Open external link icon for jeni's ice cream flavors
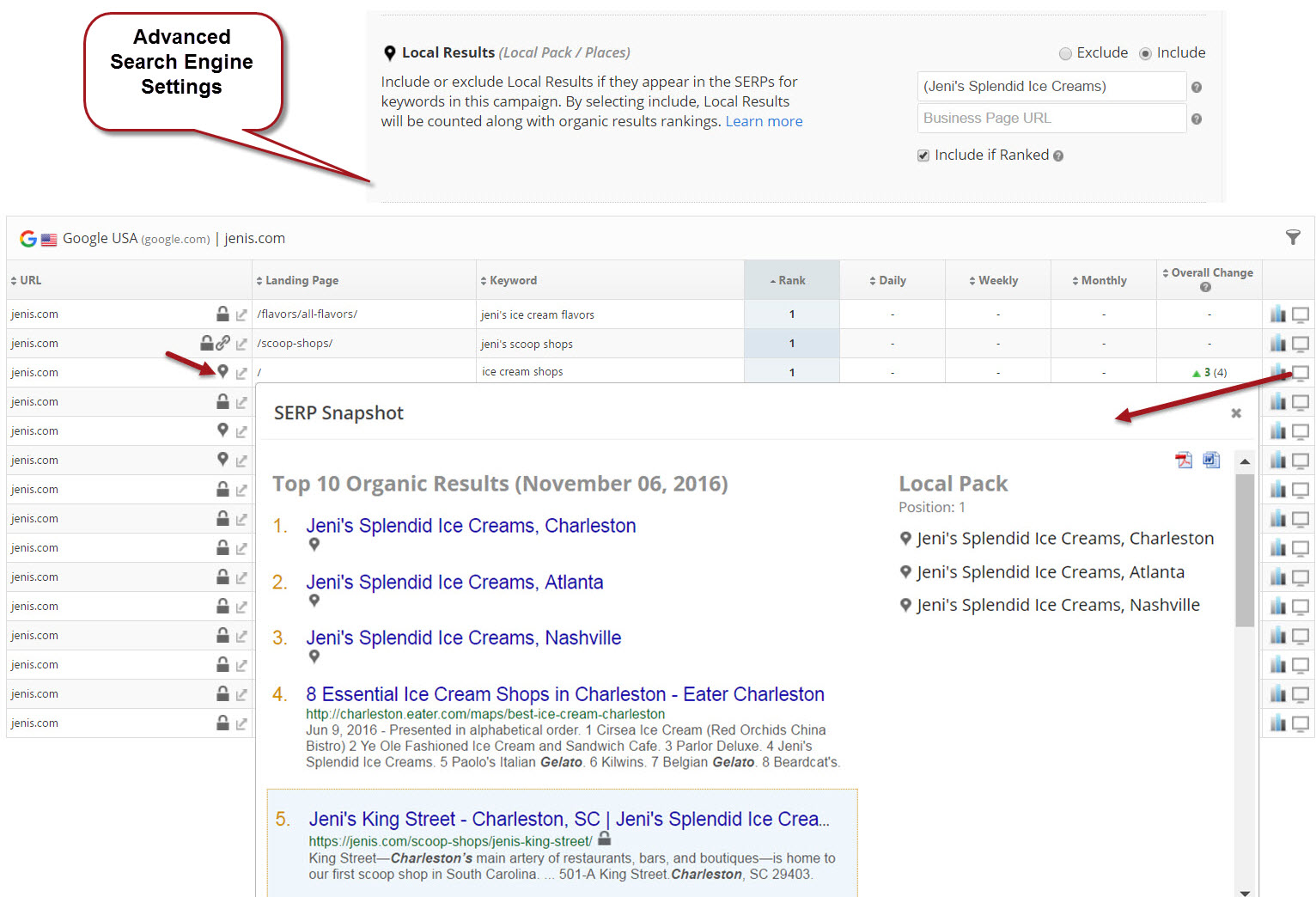The height and width of the screenshot is (897, 1316). 241,315
